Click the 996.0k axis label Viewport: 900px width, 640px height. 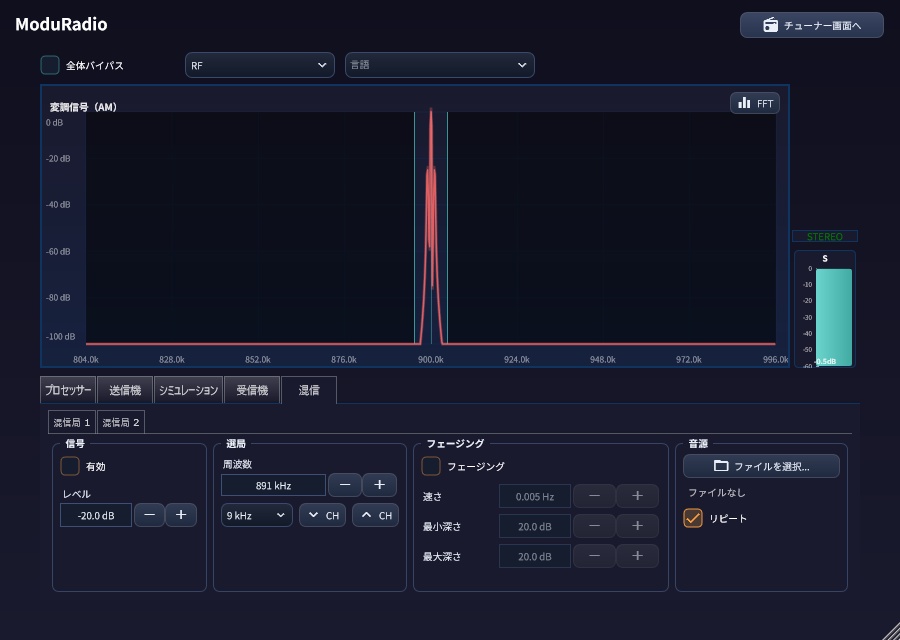[775, 359]
